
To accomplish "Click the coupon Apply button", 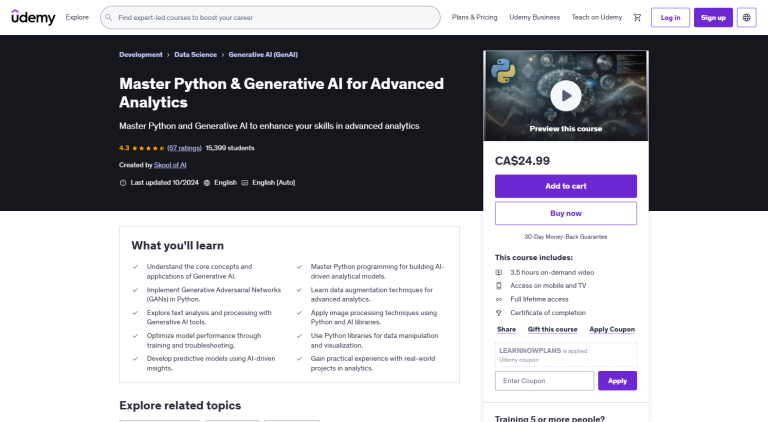I will [617, 381].
